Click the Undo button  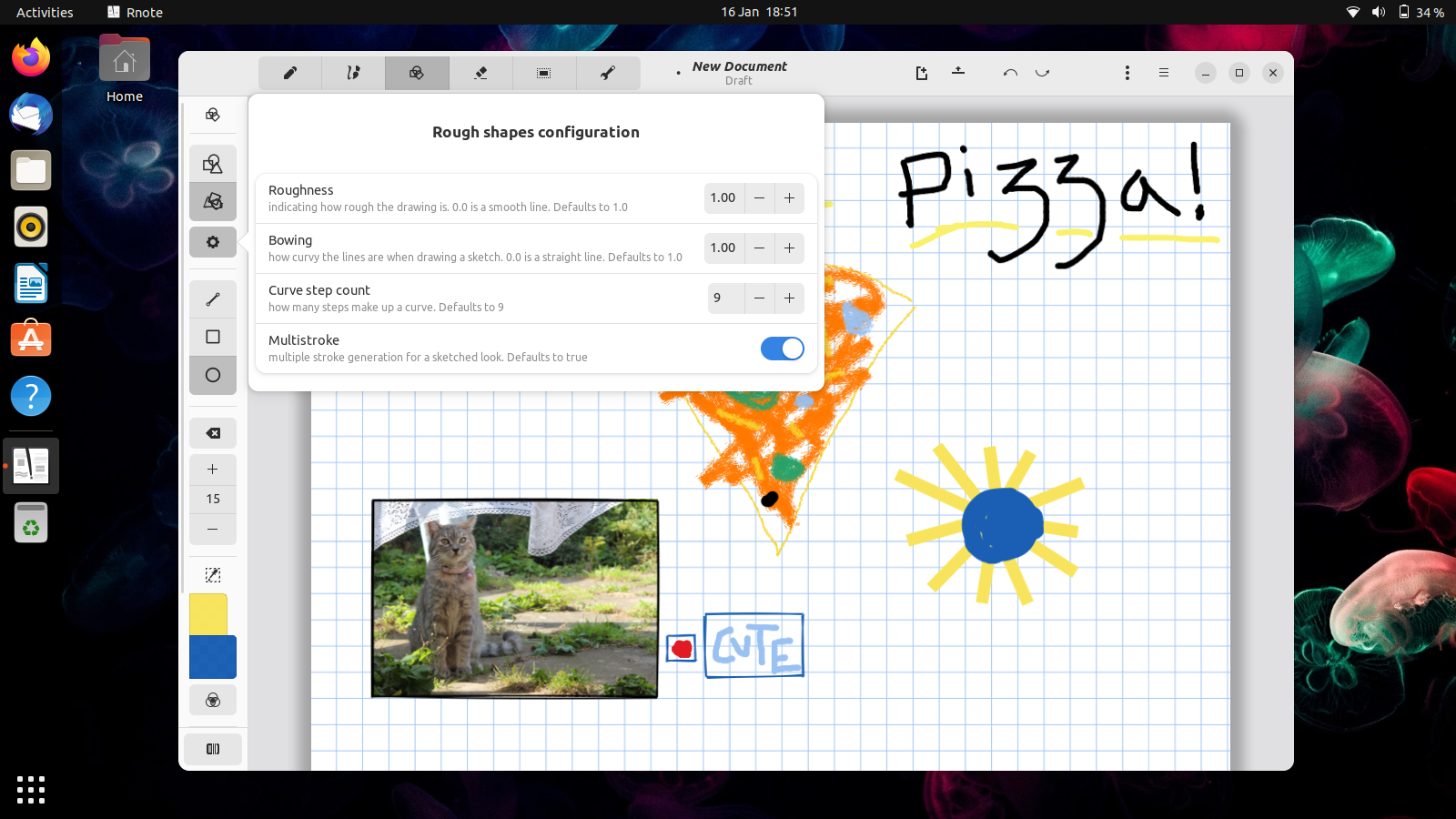[x=1010, y=73]
